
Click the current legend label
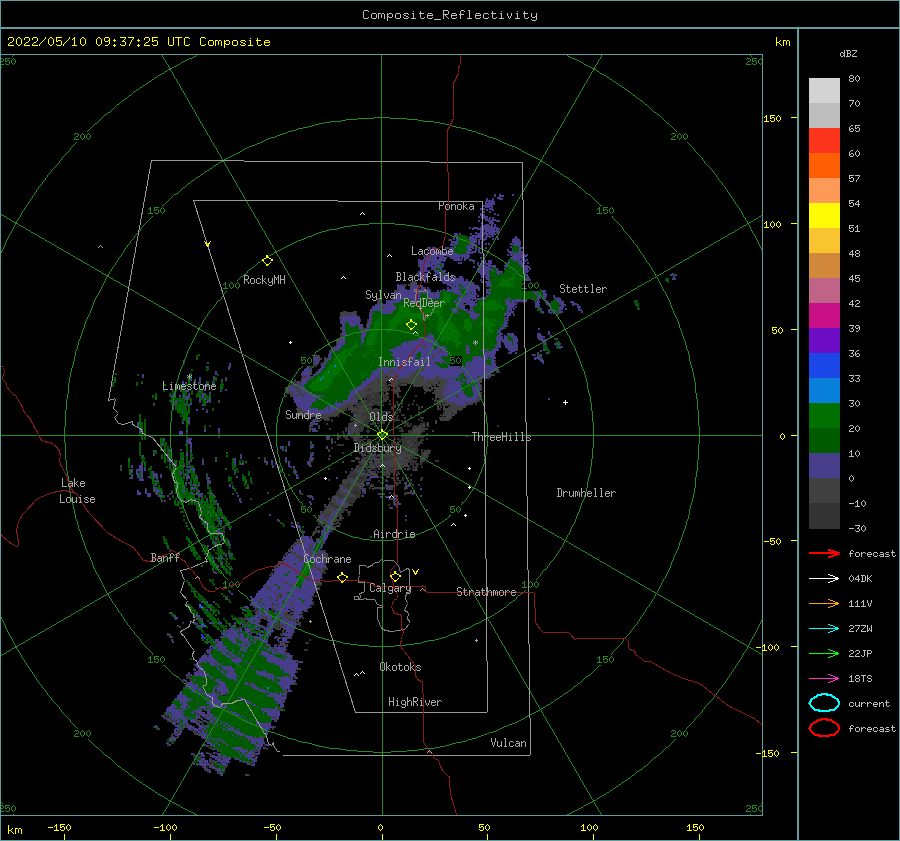tap(869, 703)
